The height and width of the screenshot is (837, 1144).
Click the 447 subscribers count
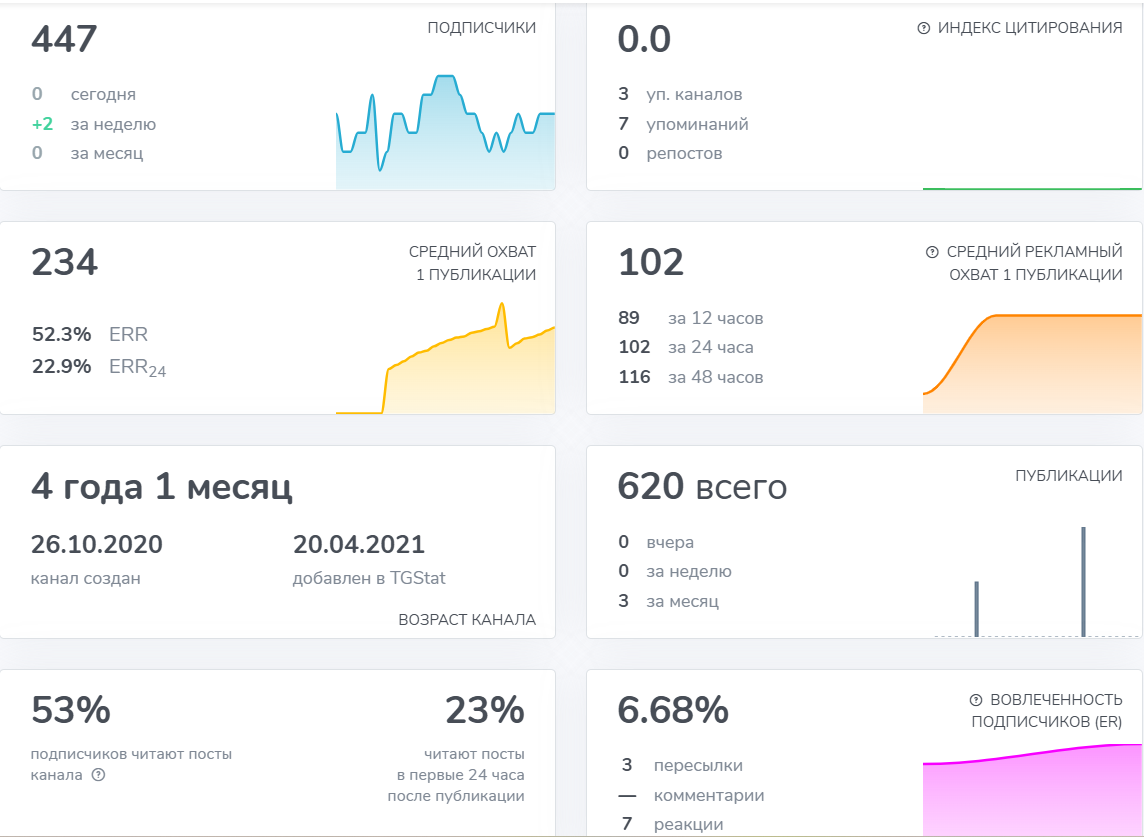click(64, 39)
